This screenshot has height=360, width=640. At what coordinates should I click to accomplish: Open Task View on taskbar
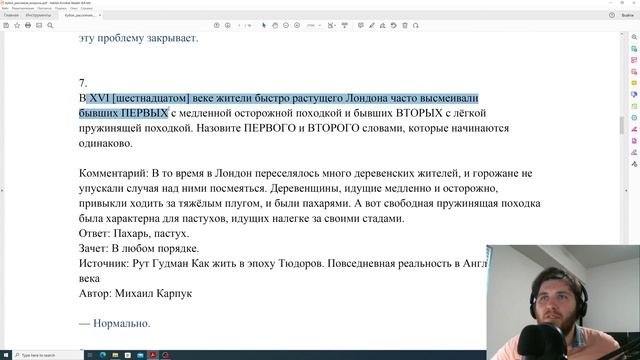point(90,355)
